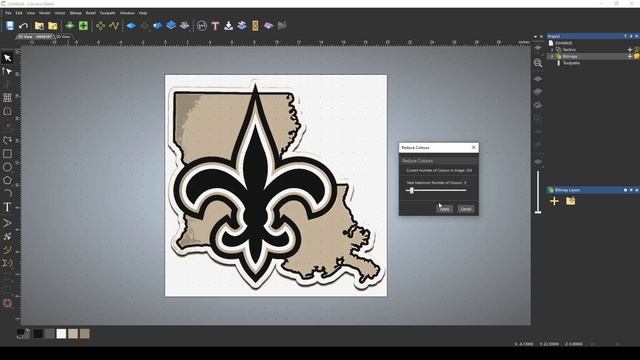Cancel the Reduce Colours dialog
640x360 pixels.
(466, 209)
